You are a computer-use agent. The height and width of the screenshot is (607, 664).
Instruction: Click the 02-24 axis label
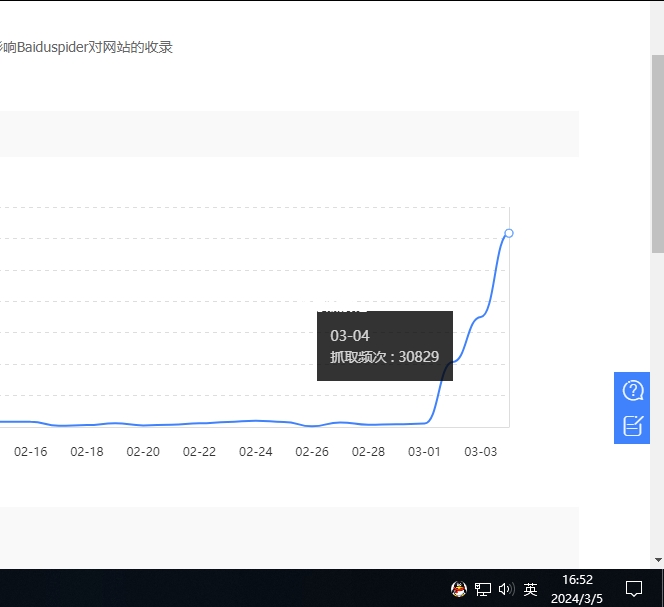click(x=256, y=452)
